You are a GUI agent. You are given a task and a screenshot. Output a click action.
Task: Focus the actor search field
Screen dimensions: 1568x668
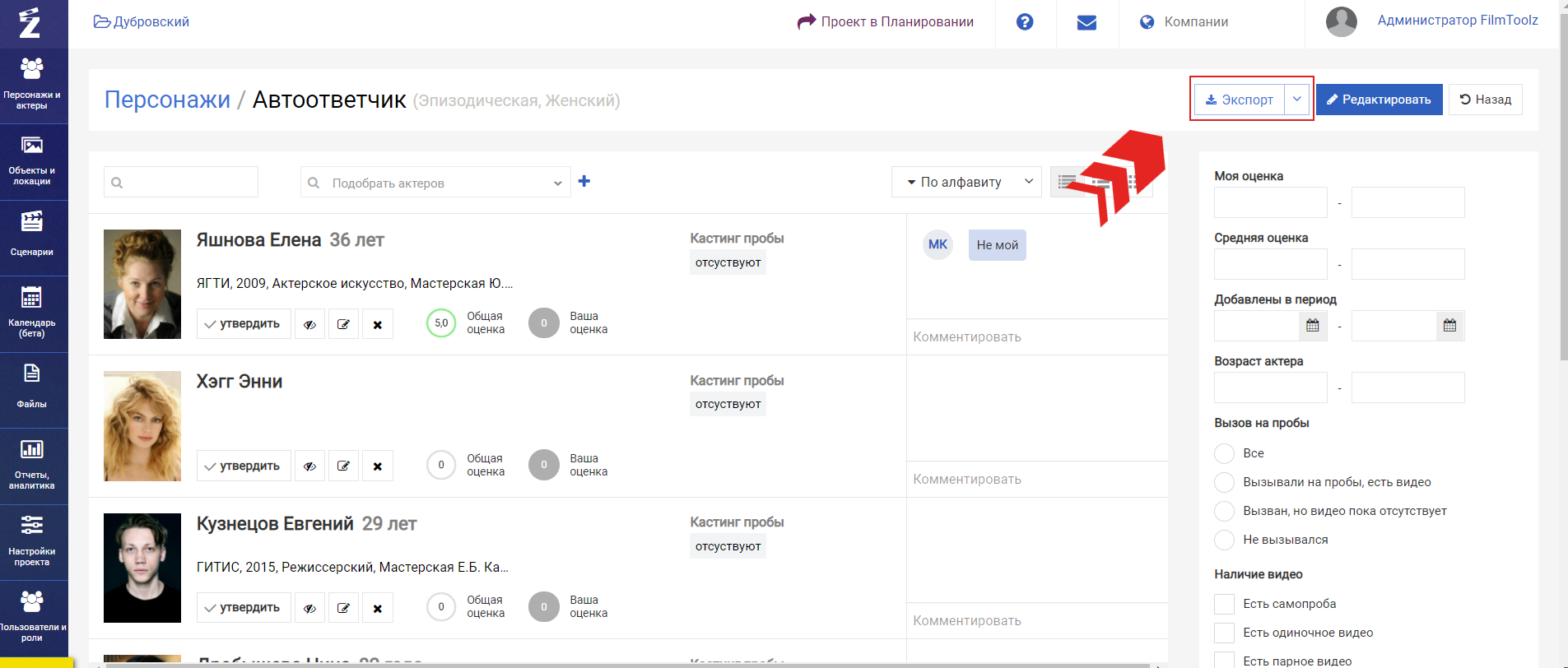click(x=181, y=182)
